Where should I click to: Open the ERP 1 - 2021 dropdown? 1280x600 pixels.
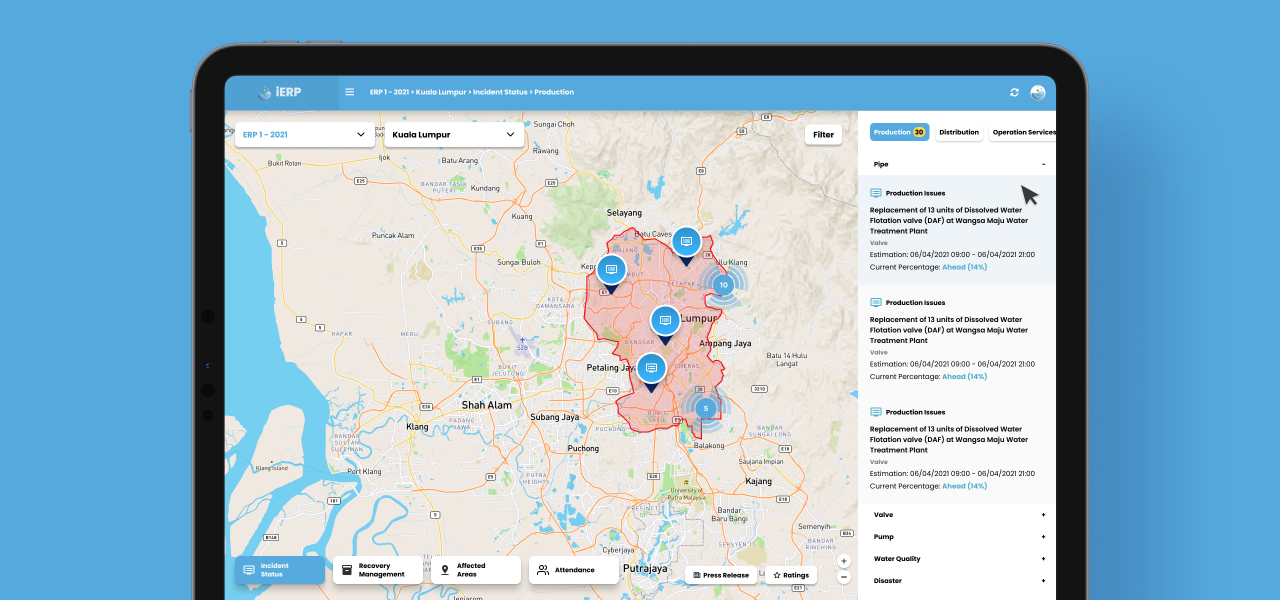tap(304, 135)
